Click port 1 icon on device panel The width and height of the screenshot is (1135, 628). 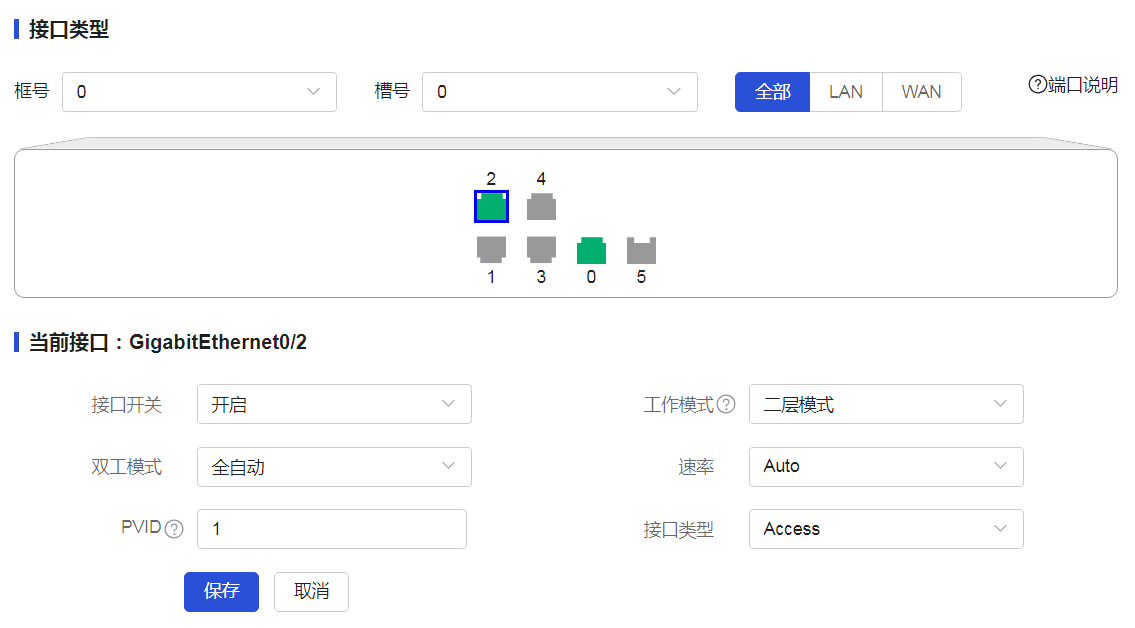pyautogui.click(x=491, y=249)
